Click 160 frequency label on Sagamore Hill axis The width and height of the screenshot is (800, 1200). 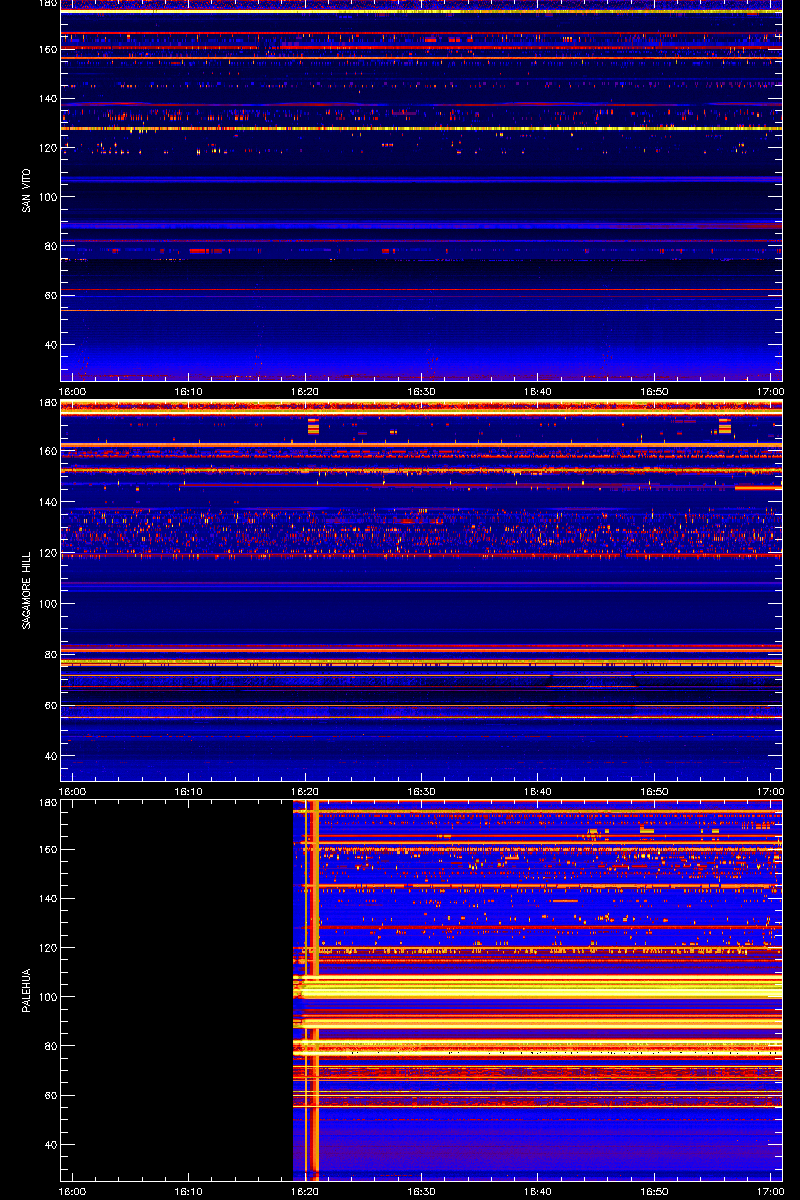48,451
